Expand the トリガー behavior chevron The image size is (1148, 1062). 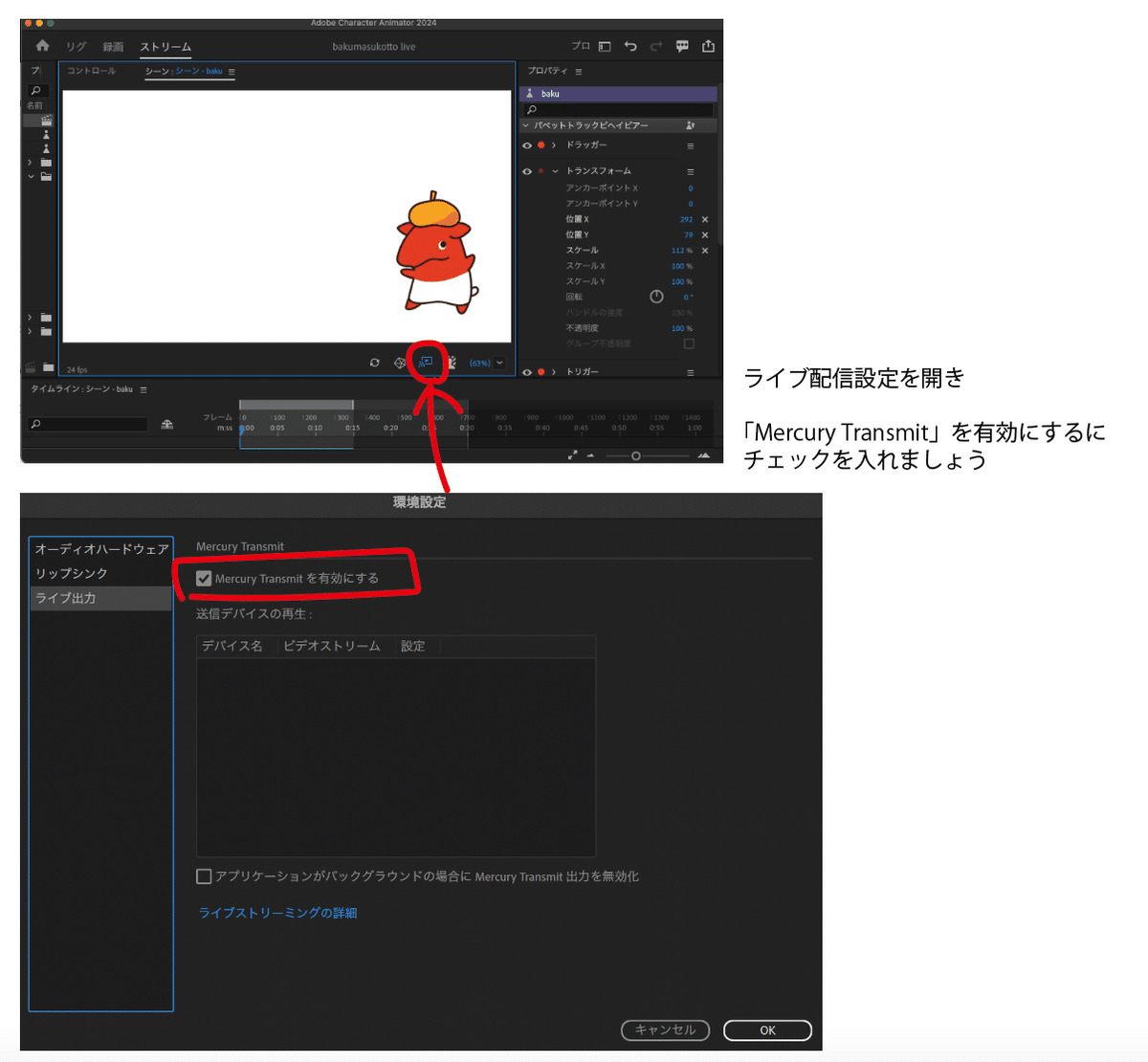click(554, 372)
